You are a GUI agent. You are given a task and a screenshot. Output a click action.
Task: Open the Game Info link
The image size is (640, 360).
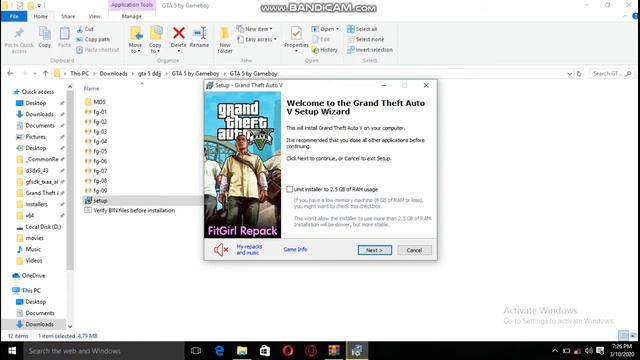[x=295, y=249]
